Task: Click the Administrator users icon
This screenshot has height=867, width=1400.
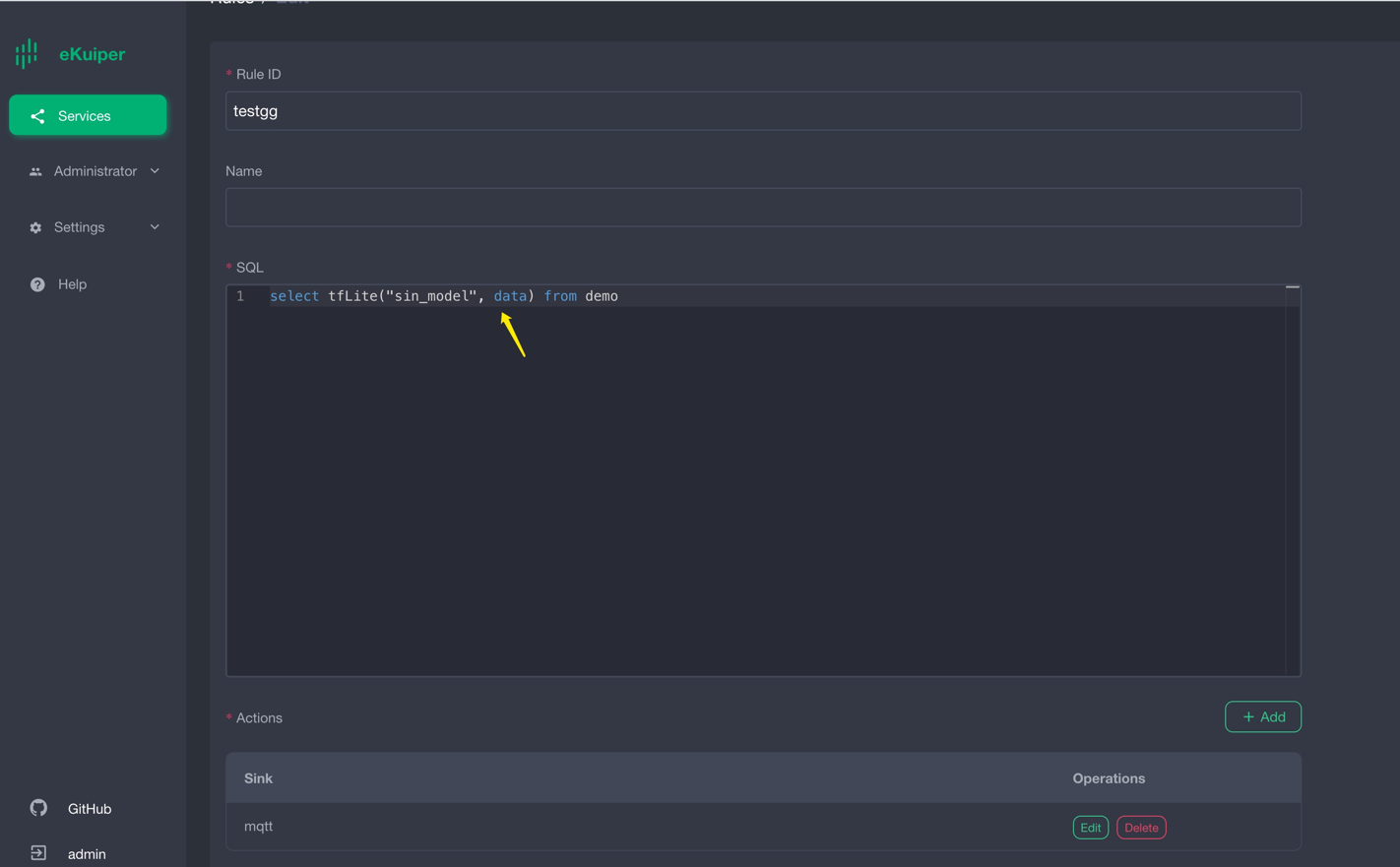Action: pos(35,171)
